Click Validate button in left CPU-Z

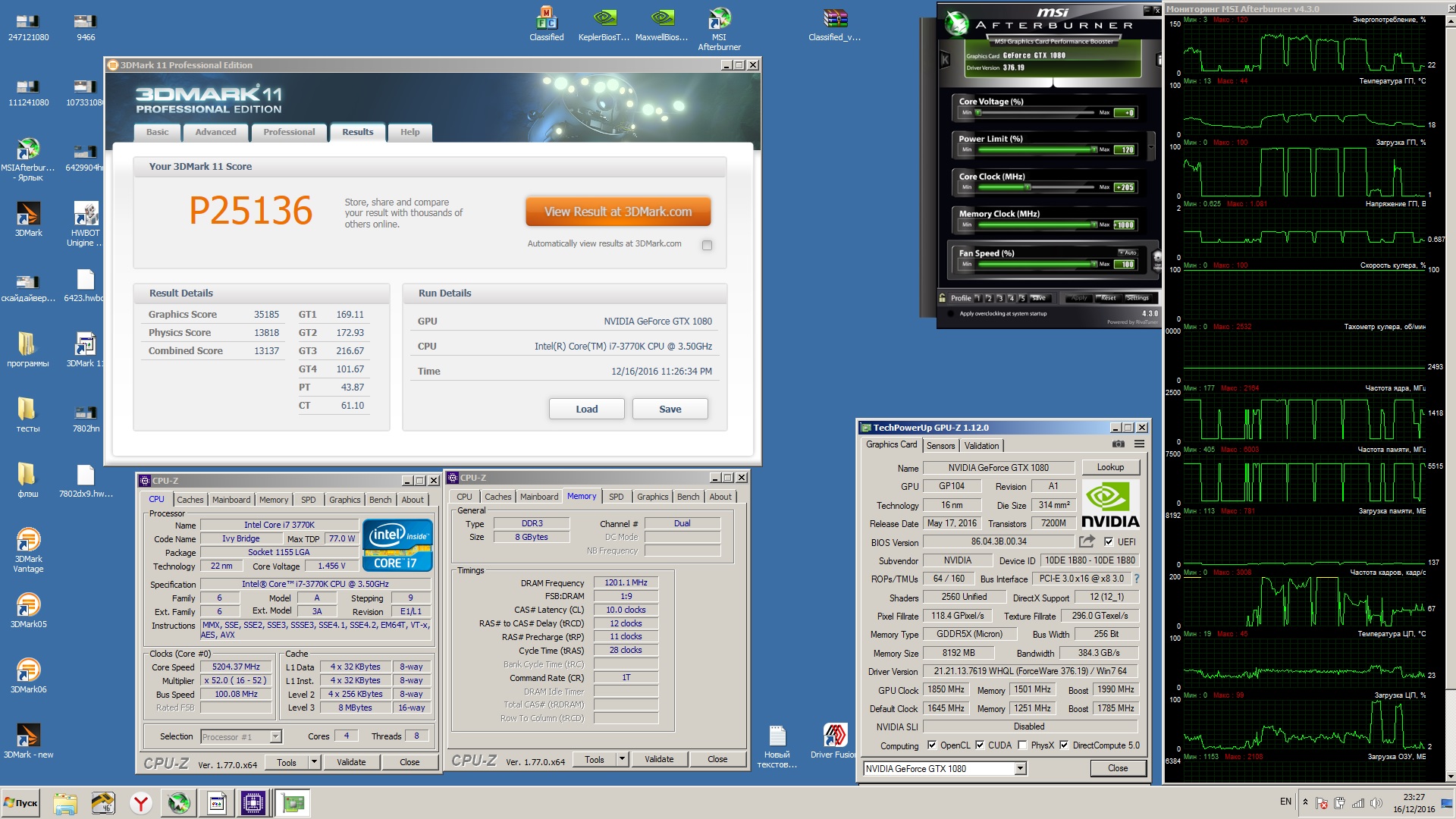[x=351, y=762]
